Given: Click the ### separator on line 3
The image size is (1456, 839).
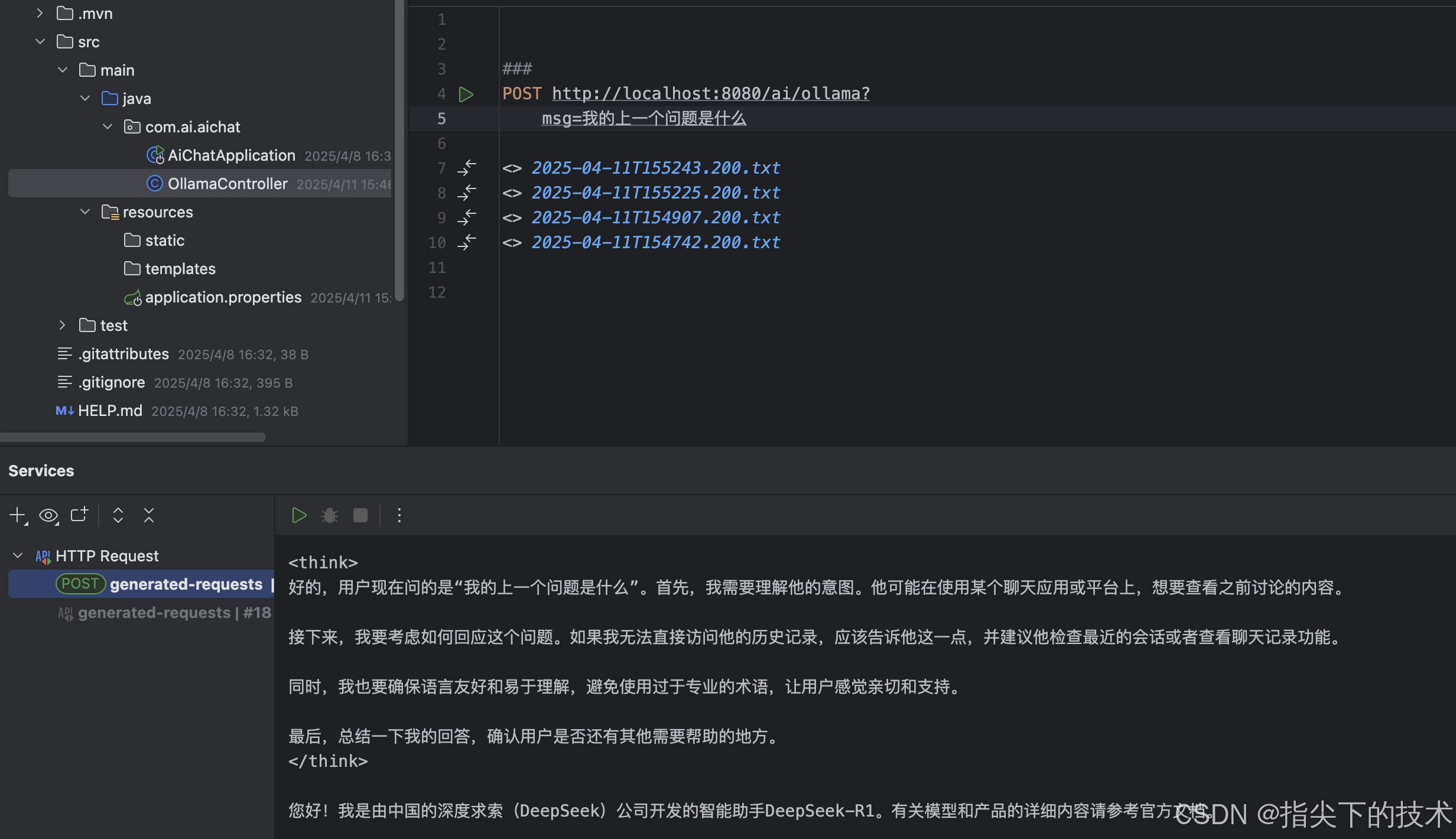Looking at the screenshot, I should [x=517, y=69].
